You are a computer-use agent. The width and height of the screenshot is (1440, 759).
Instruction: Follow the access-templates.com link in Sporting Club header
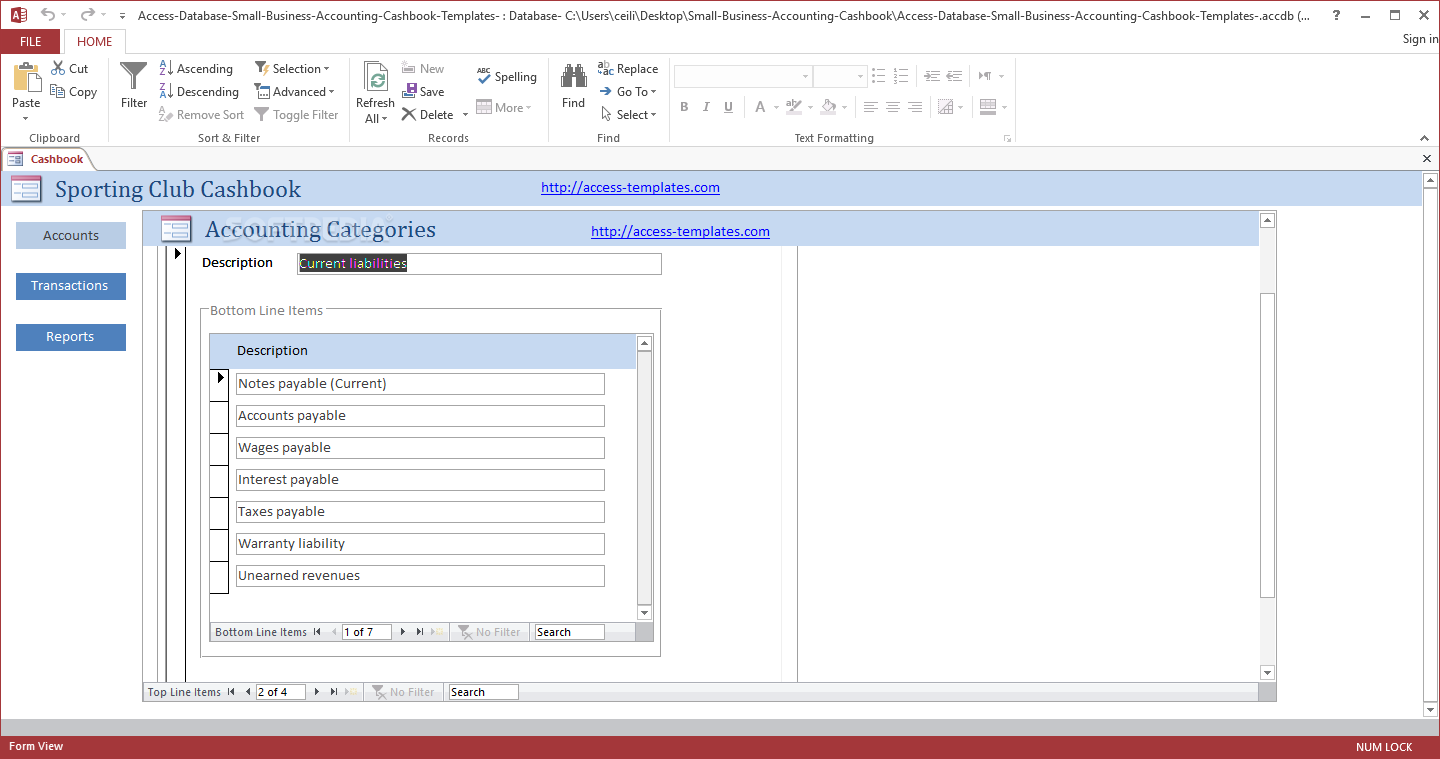pos(630,188)
